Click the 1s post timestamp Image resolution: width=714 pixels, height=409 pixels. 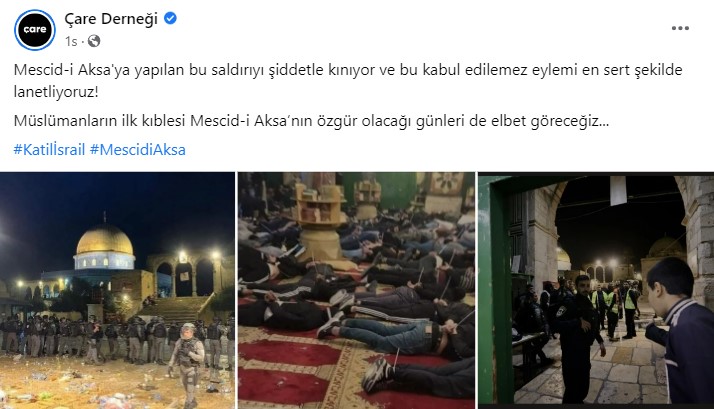[x=71, y=41]
